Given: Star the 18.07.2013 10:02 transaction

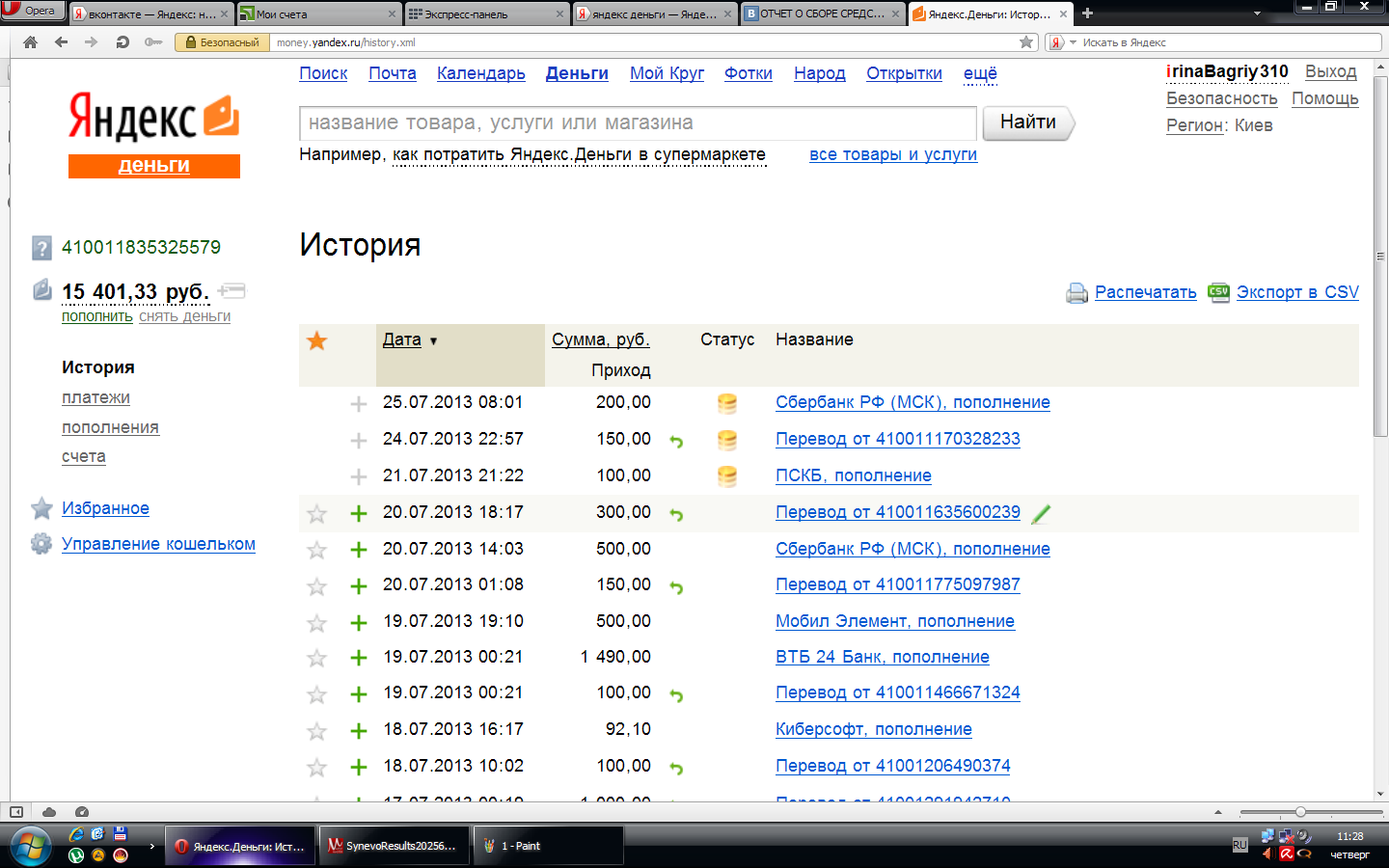Looking at the screenshot, I should coord(316,768).
